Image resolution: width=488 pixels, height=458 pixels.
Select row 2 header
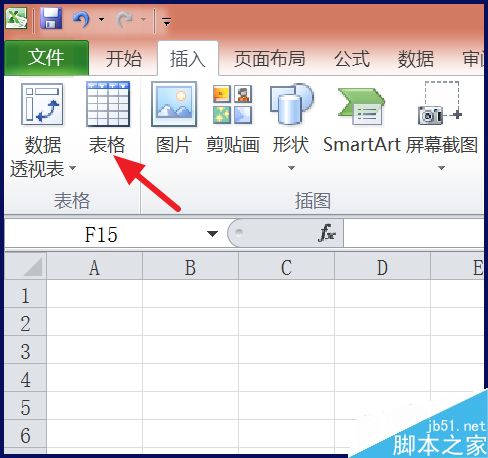click(x=25, y=323)
